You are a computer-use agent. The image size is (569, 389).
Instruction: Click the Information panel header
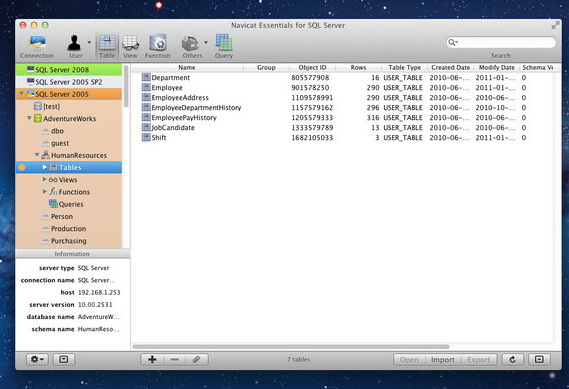(x=72, y=254)
